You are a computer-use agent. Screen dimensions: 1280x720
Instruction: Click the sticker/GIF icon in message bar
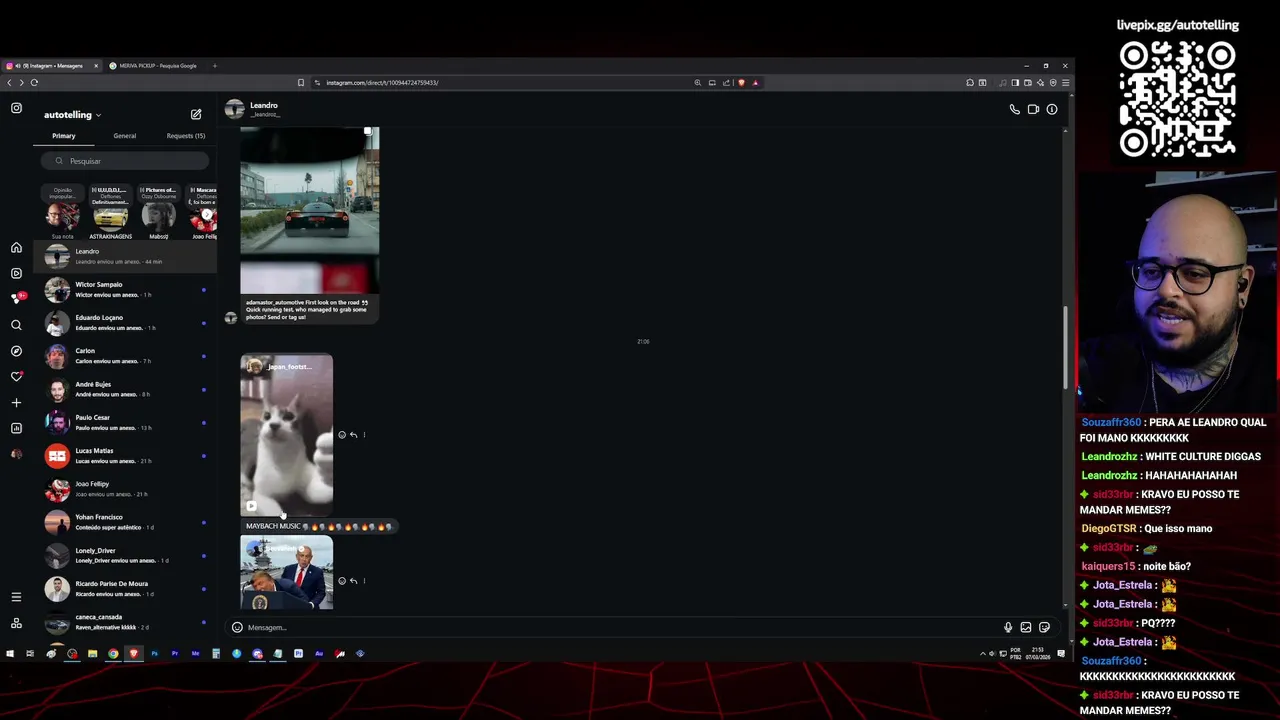pos(1044,628)
